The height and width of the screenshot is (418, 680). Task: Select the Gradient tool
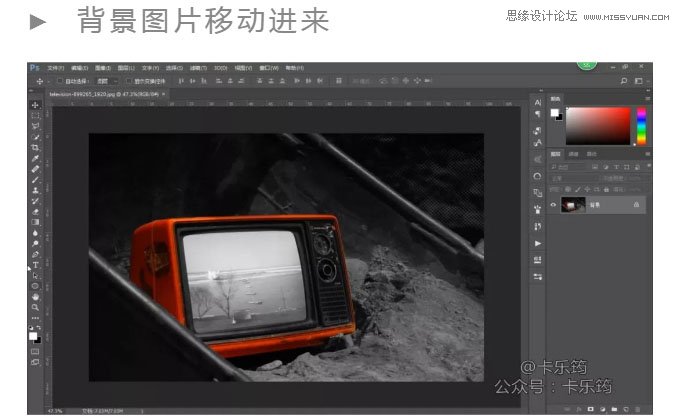coord(36,222)
